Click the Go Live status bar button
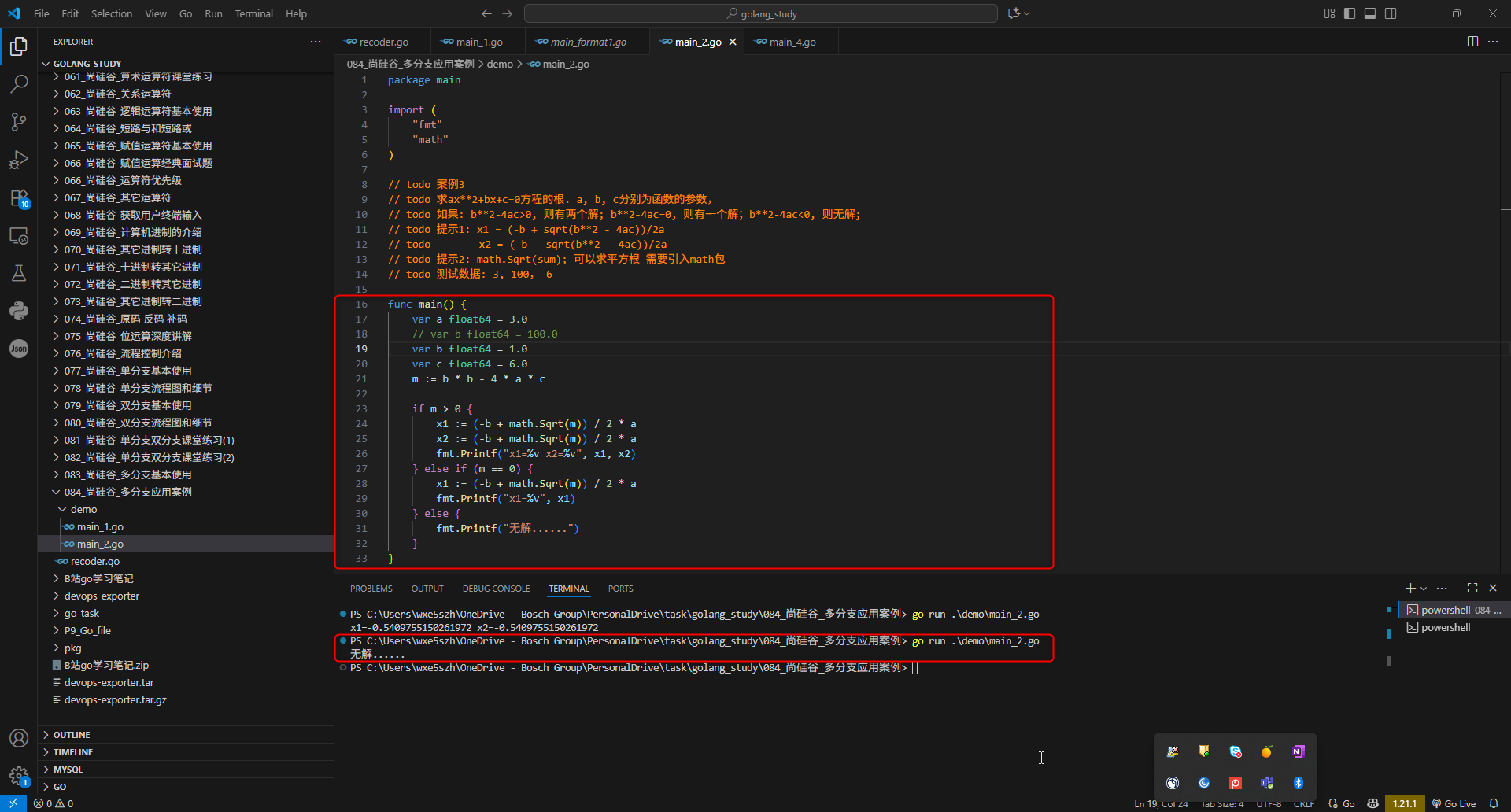Screen dimensions: 1511x812 tap(1454, 803)
